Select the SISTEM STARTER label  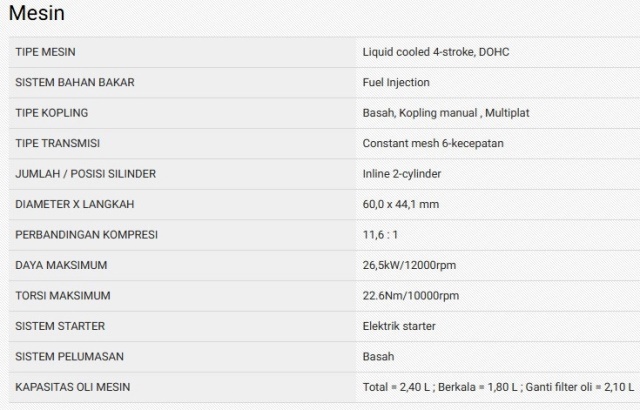tap(60, 326)
